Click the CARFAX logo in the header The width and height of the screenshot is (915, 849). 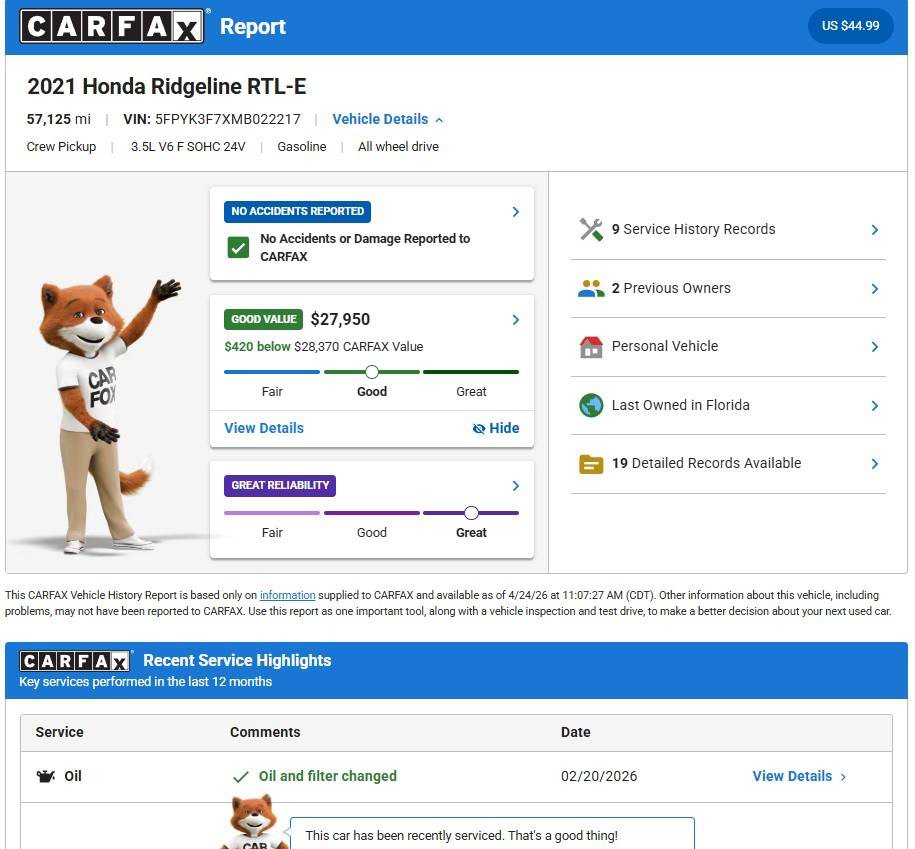click(112, 27)
